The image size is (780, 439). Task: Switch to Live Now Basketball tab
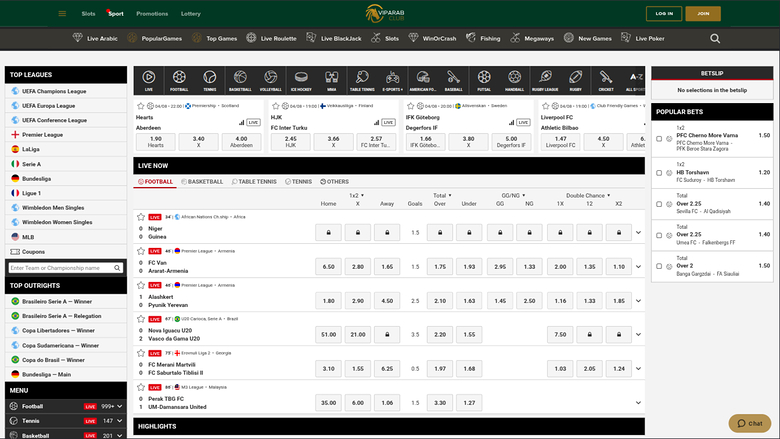tap(202, 182)
